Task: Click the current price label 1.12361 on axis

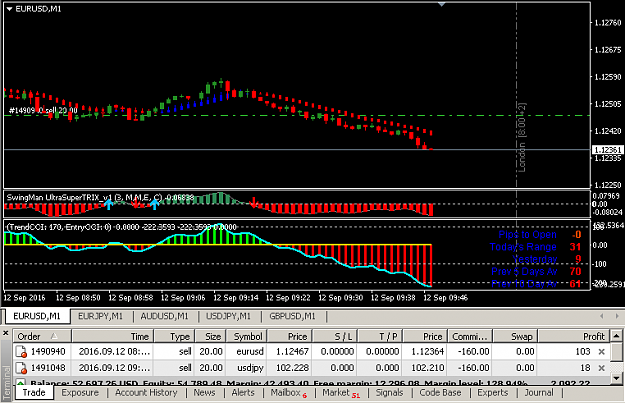Action: point(608,150)
